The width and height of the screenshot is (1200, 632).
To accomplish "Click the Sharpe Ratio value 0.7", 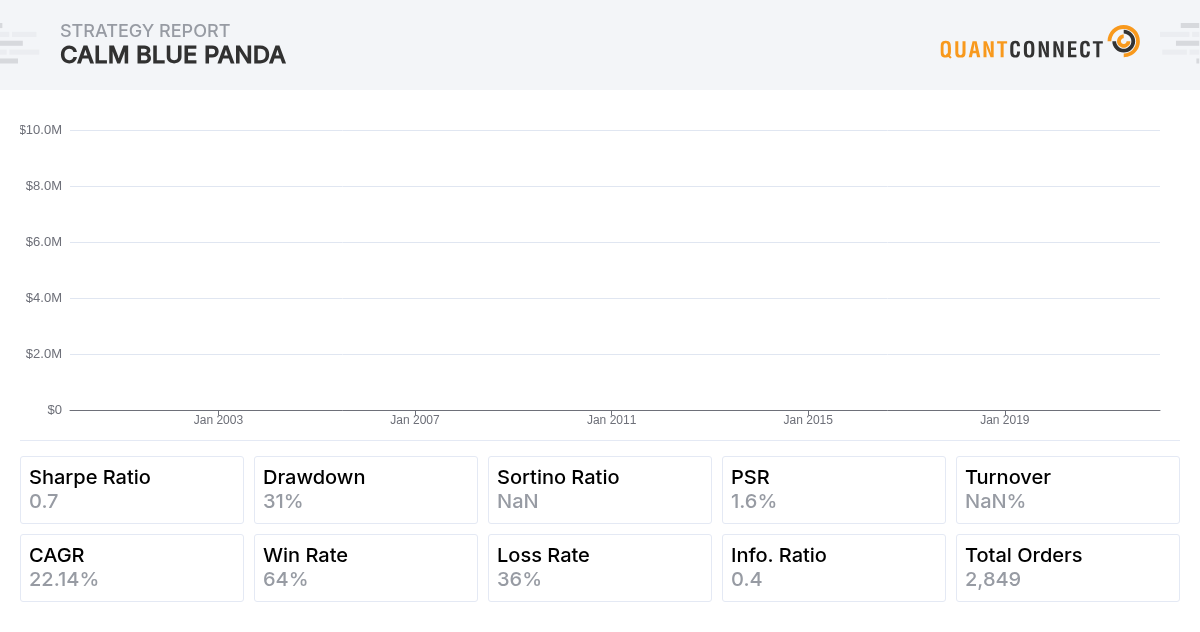I will click(x=44, y=502).
